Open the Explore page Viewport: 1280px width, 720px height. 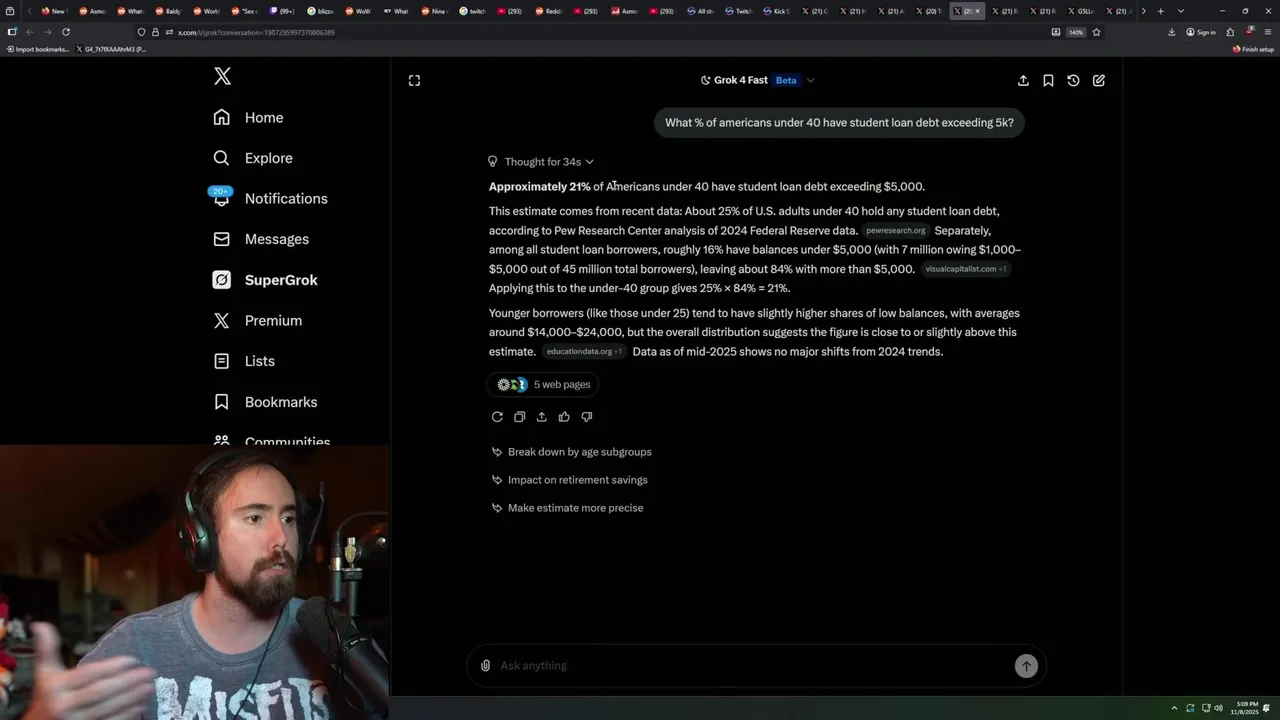click(253, 158)
